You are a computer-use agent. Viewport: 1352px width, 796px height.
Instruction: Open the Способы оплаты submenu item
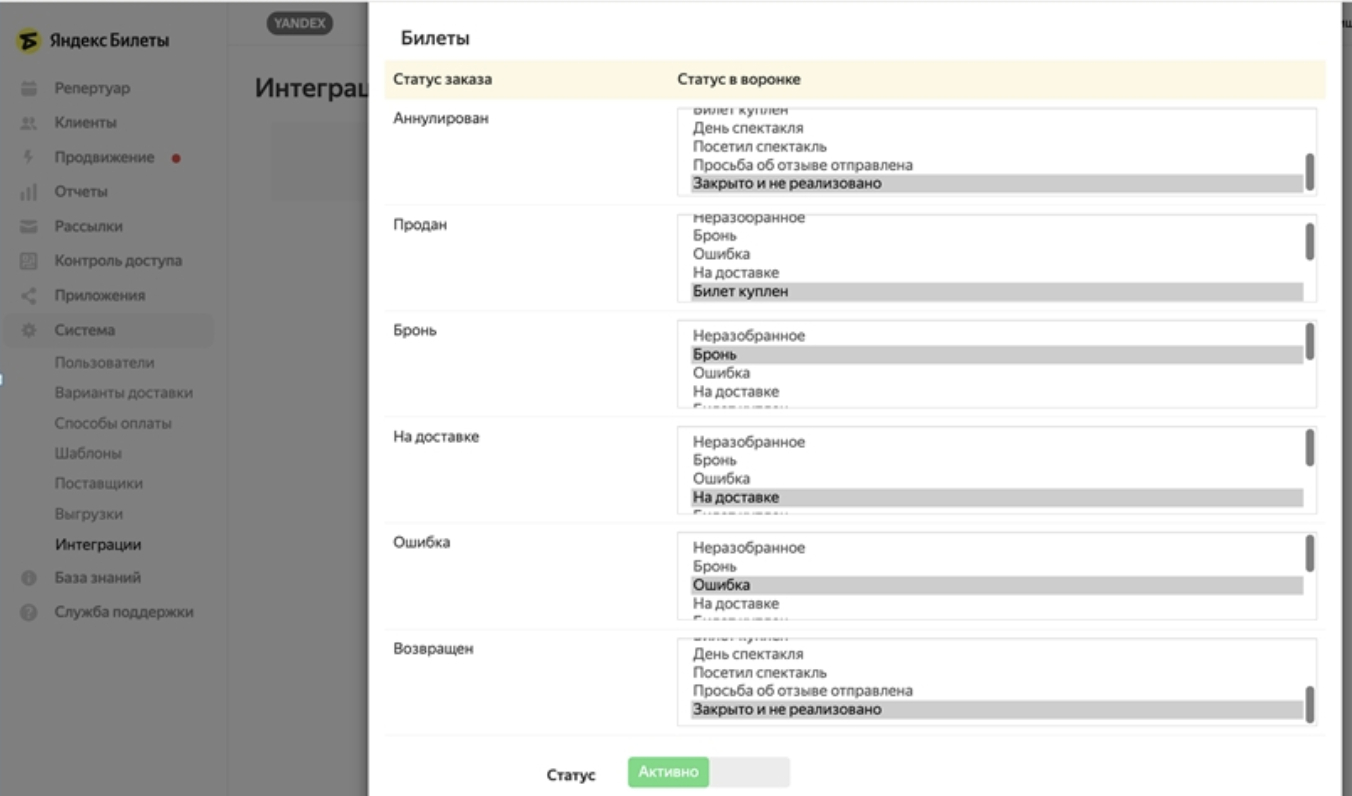click(113, 423)
